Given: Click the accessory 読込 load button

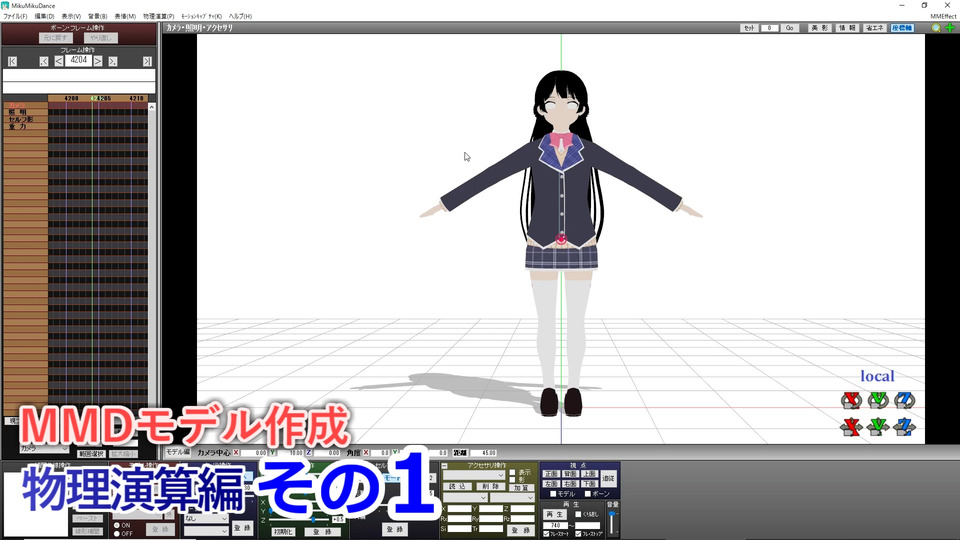Looking at the screenshot, I should click(457, 486).
